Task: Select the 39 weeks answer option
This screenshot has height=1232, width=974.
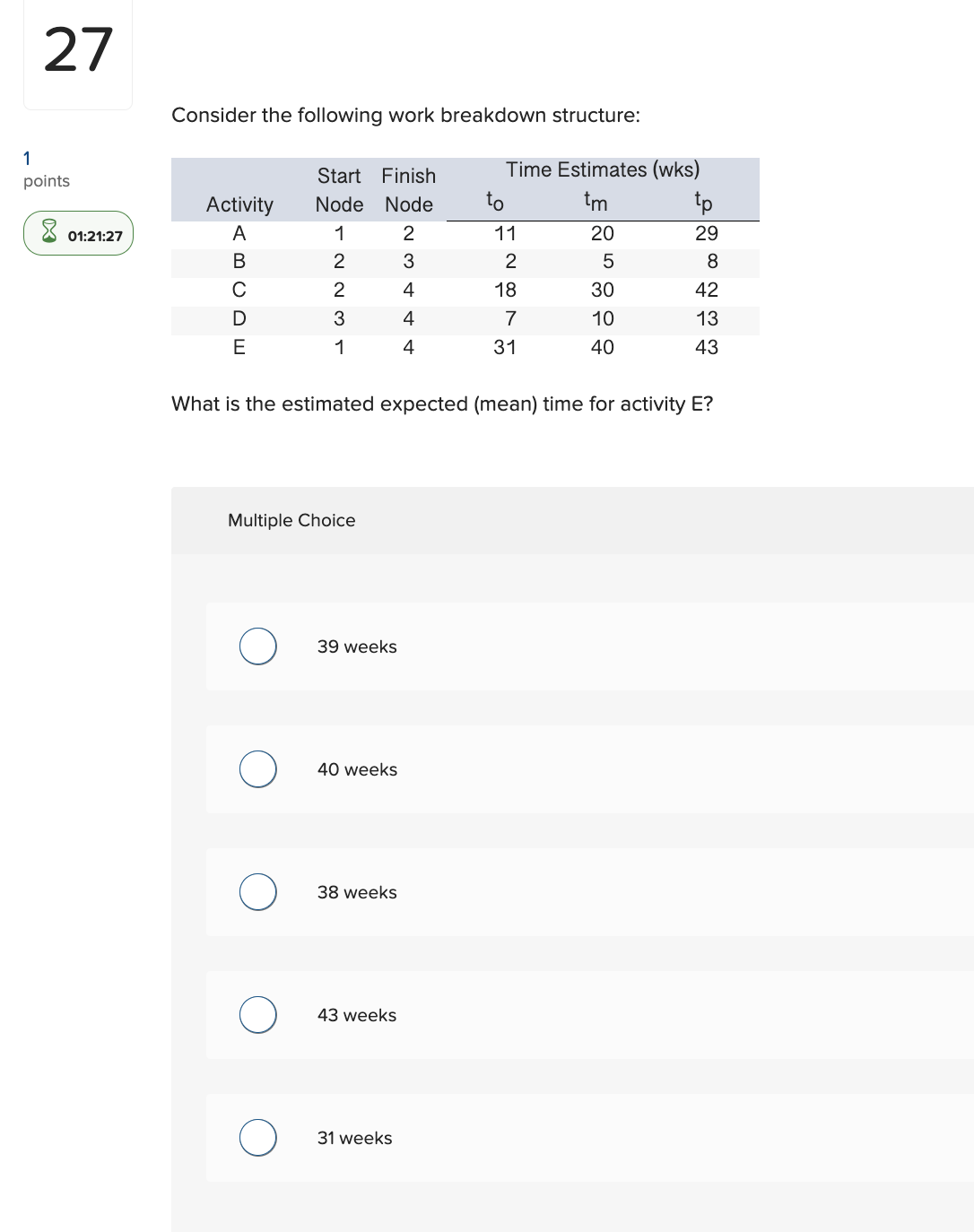Action: click(257, 646)
